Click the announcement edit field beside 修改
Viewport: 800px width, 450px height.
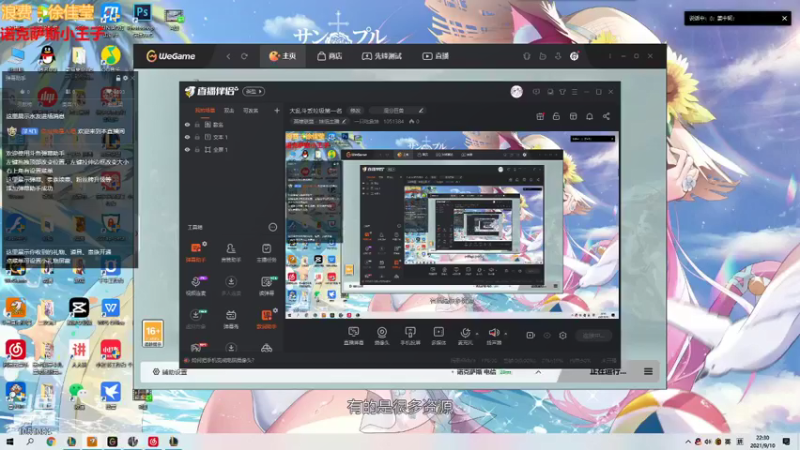click(x=397, y=110)
